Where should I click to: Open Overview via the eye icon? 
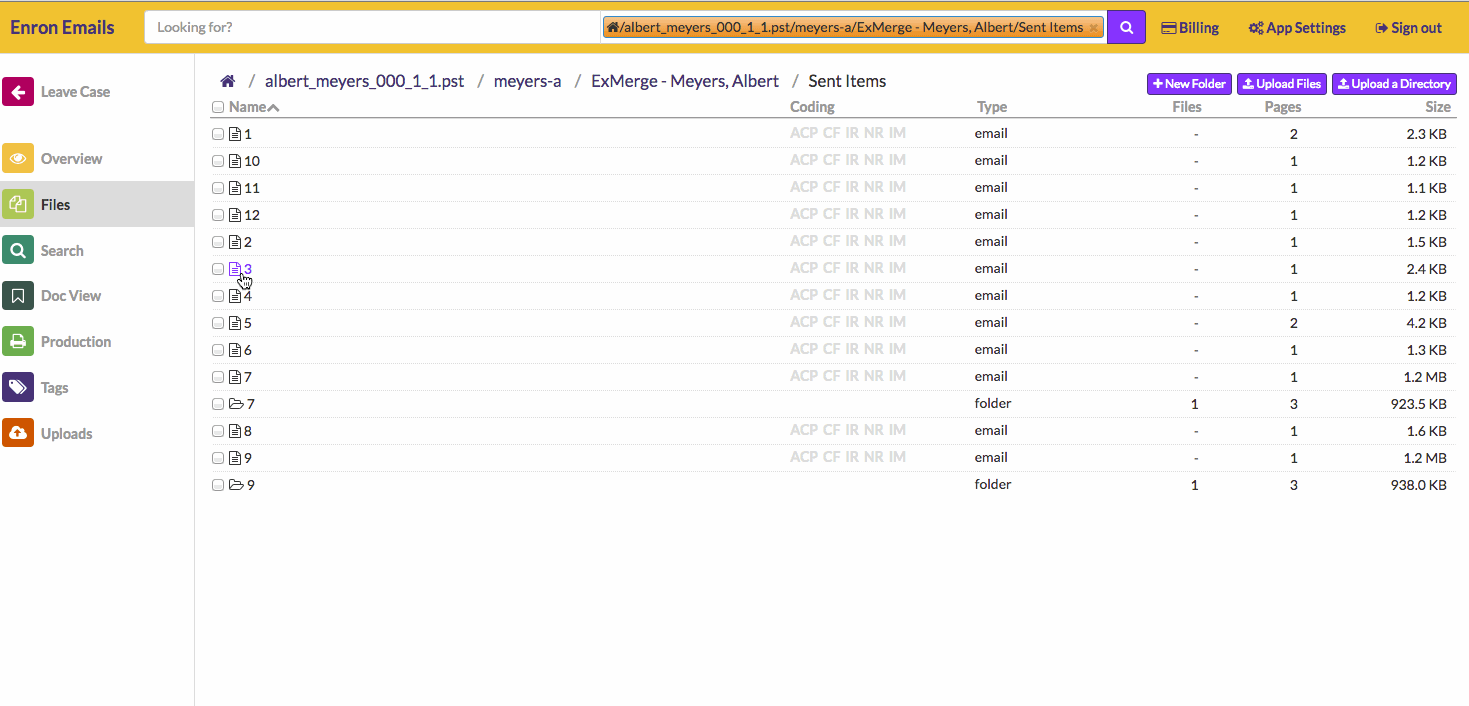point(18,159)
